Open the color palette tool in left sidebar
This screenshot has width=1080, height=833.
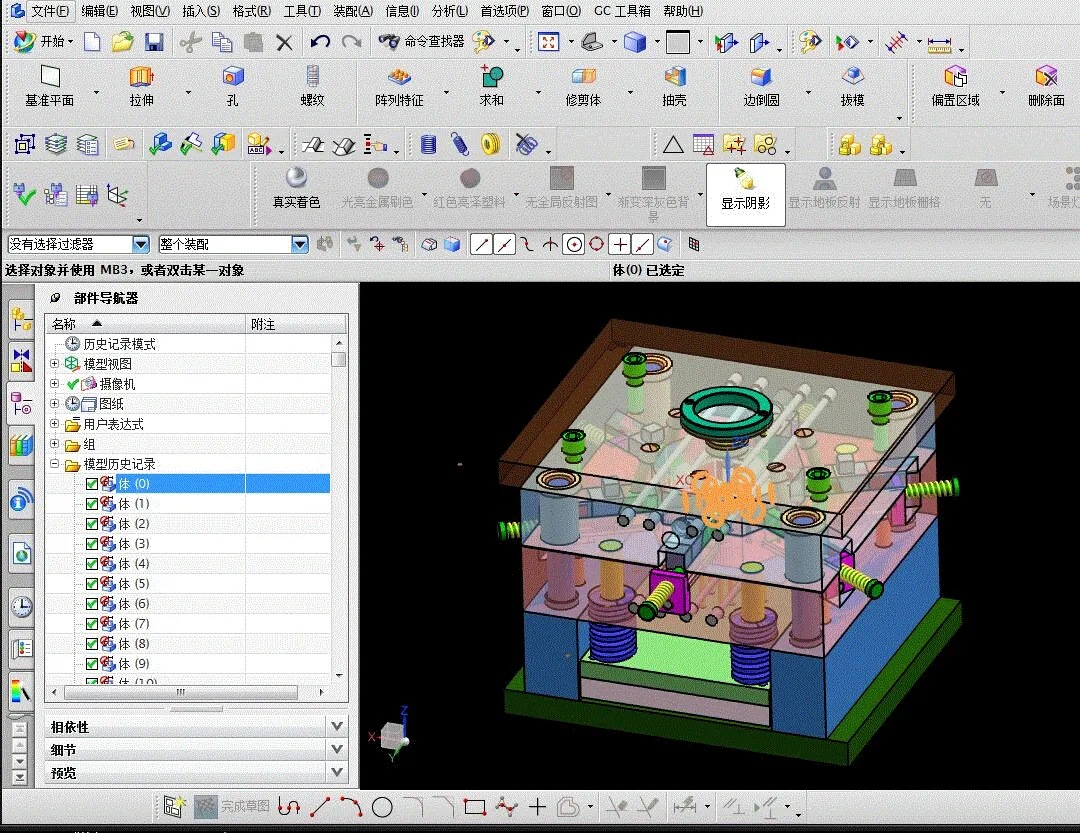click(20, 689)
